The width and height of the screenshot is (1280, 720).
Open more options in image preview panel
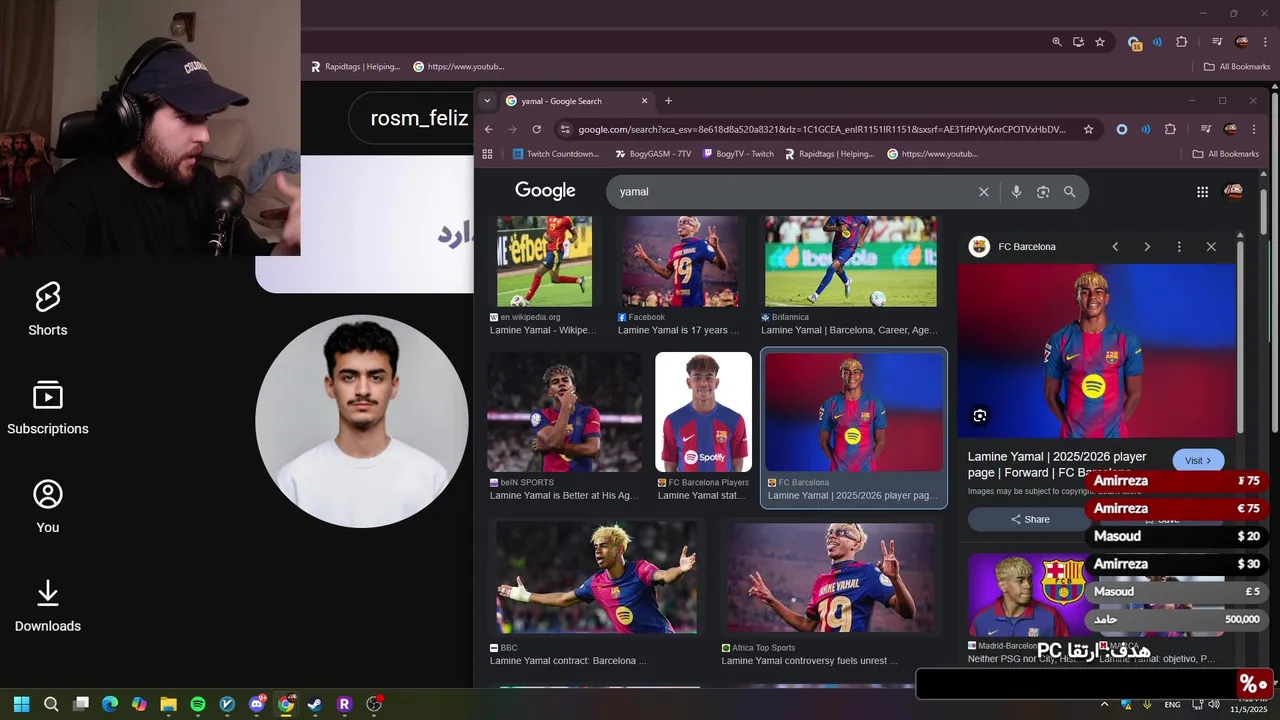[x=1179, y=247]
